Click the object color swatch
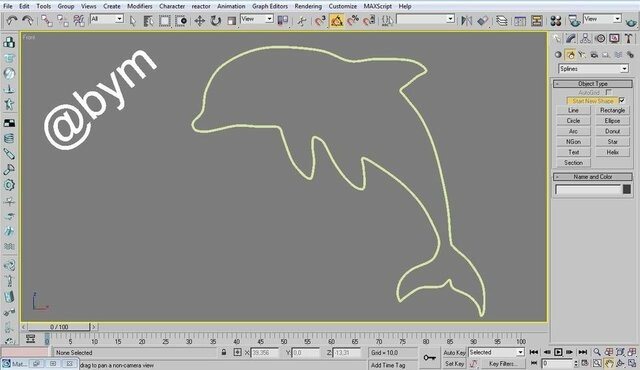 click(x=627, y=189)
